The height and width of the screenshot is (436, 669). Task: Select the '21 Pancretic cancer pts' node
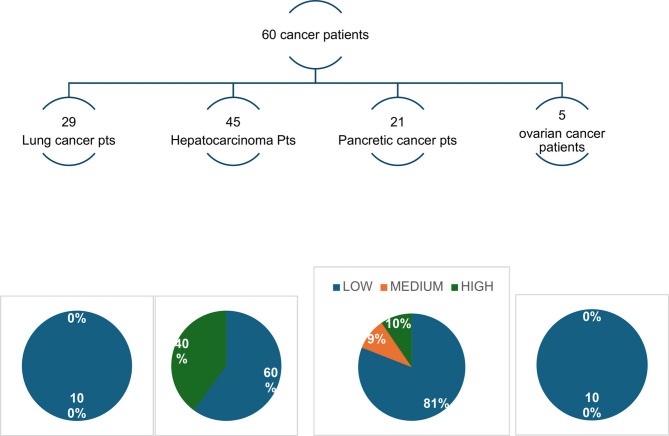[x=397, y=131]
